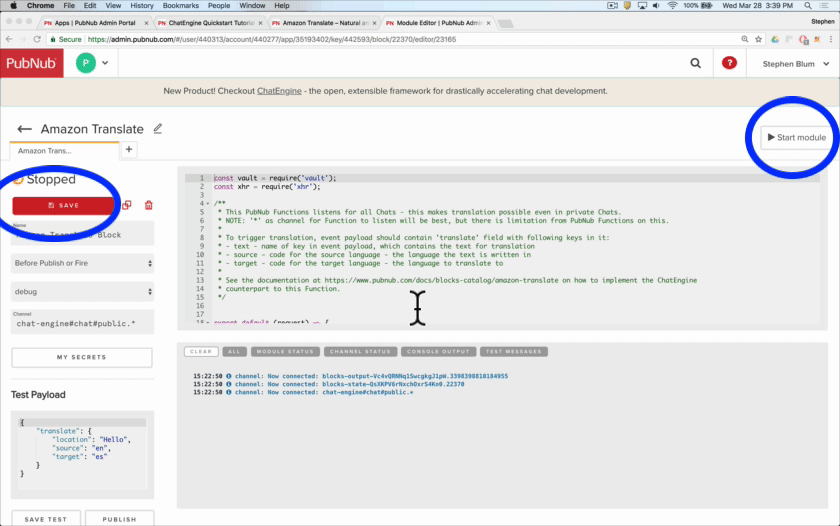Open the People menu
Image resolution: width=840 pixels, height=526 pixels.
(x=219, y=5)
